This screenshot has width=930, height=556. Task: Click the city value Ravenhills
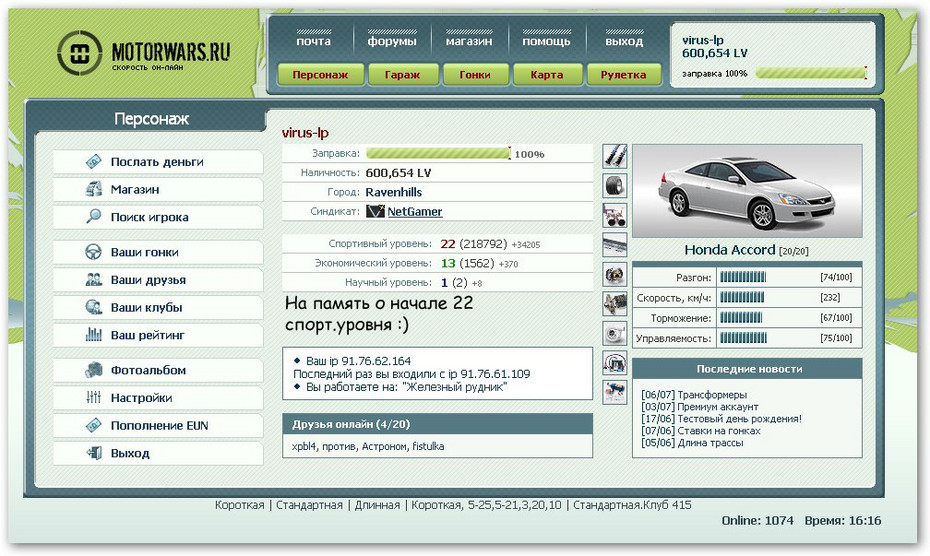[x=394, y=192]
